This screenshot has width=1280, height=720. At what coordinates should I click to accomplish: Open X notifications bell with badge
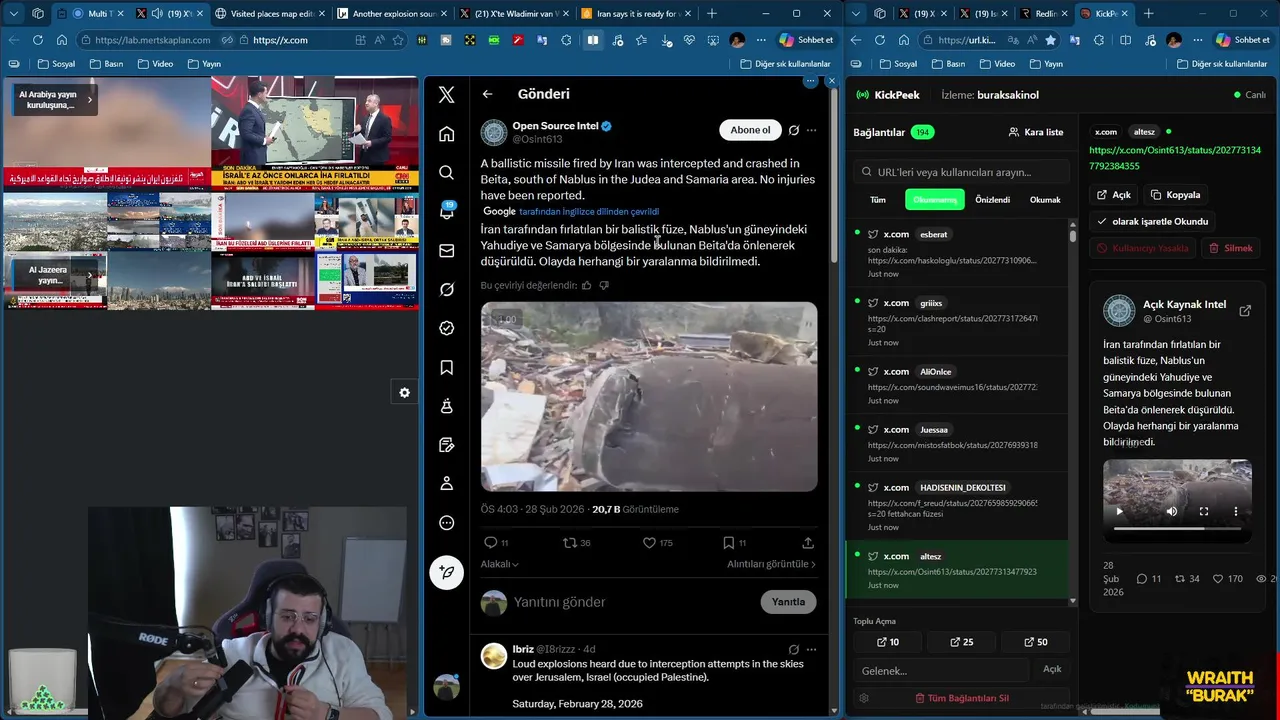[447, 211]
